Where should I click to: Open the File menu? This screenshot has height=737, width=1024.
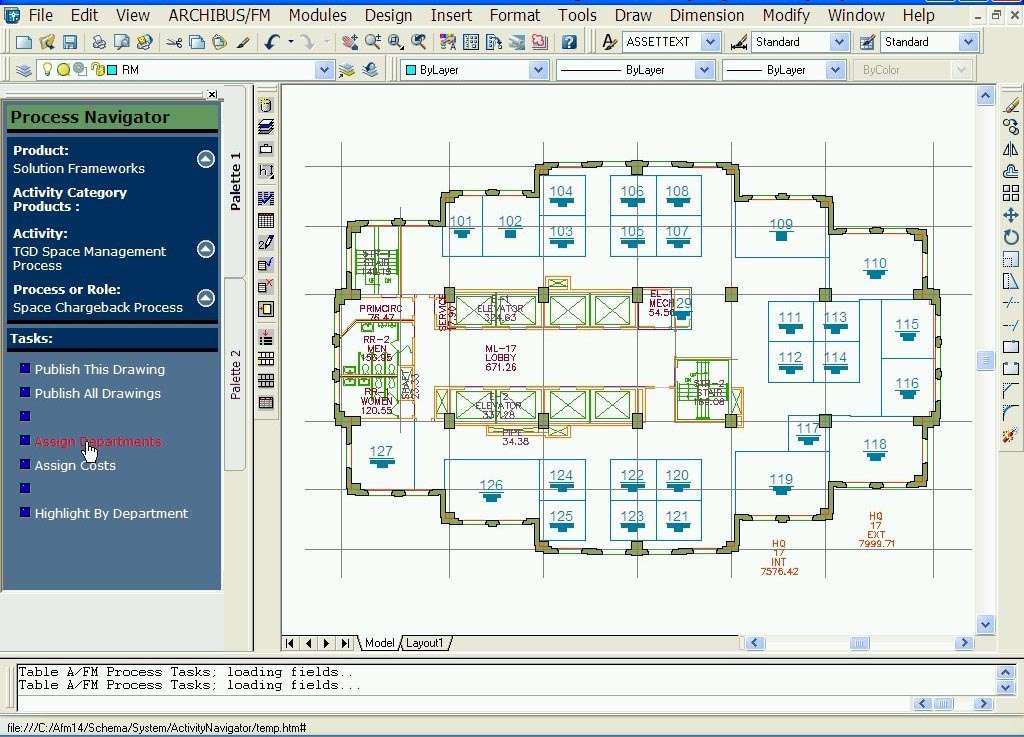(x=40, y=15)
